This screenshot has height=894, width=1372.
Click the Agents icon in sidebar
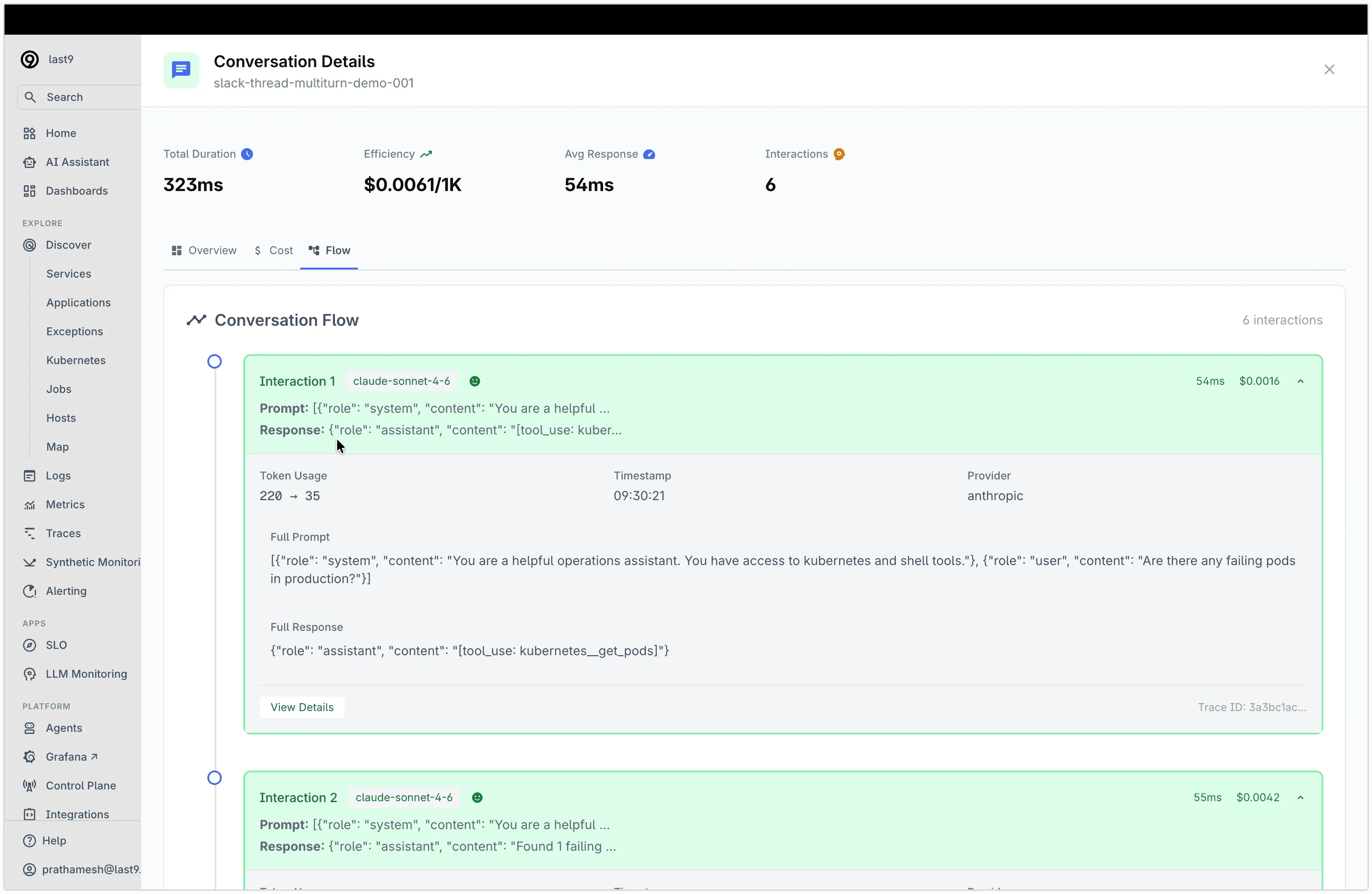(x=29, y=728)
